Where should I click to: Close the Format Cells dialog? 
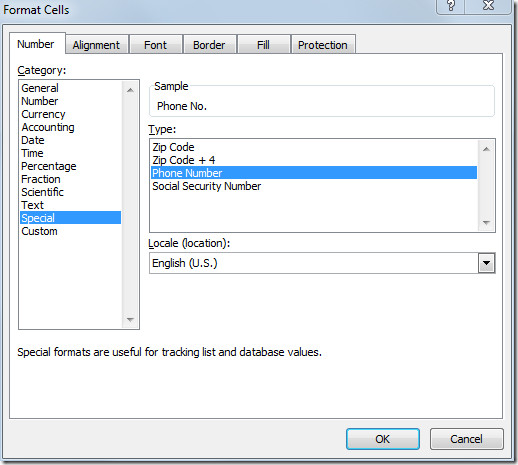coord(488,6)
